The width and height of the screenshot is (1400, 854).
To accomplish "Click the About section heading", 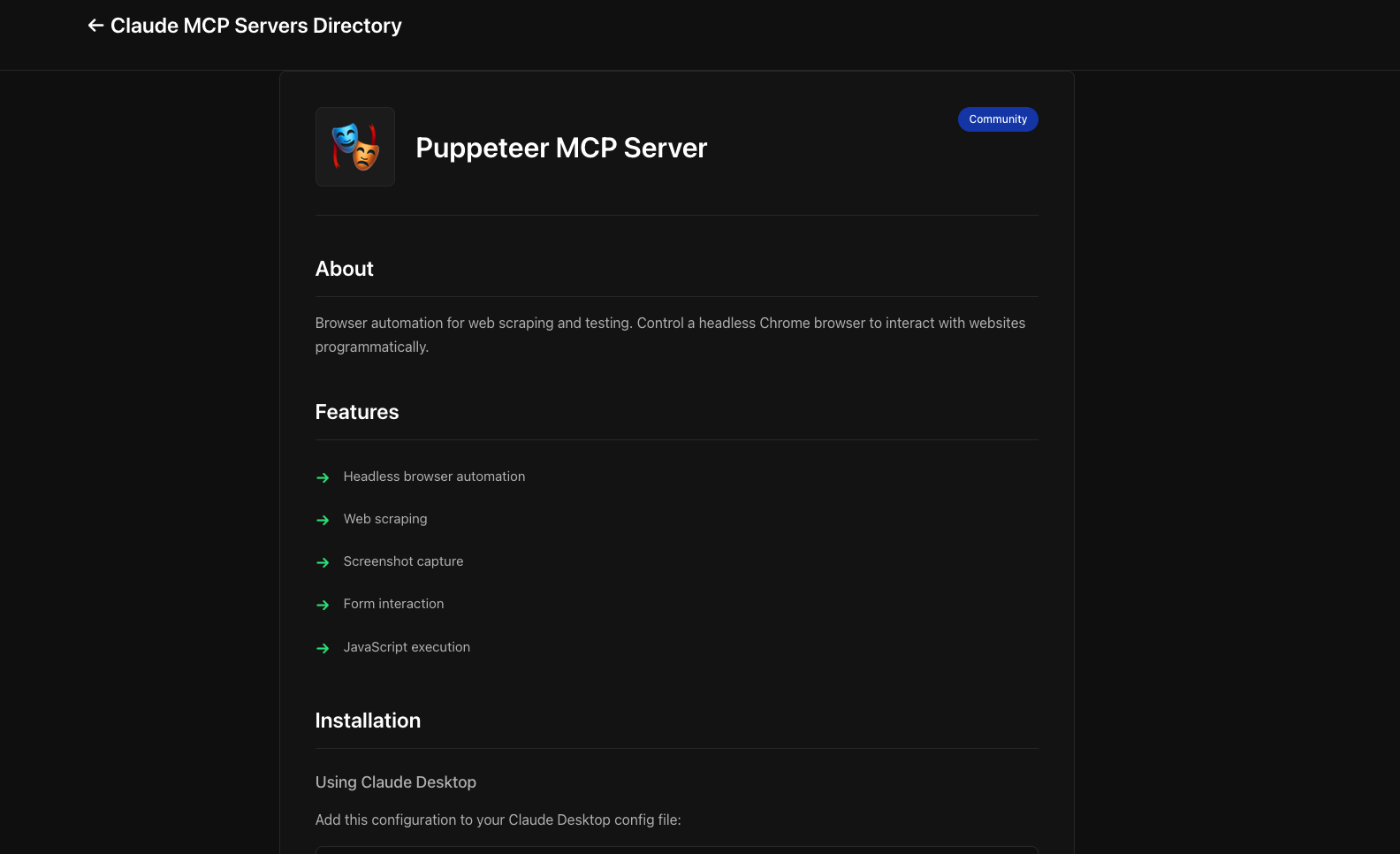I will tap(344, 269).
